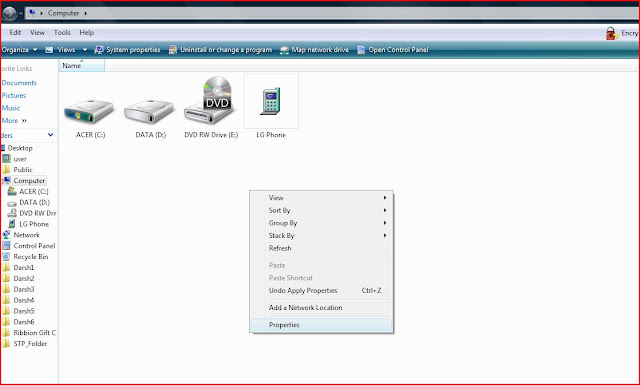Click the Open Control Panel icon
Screen dimensions: 640x385
click(361, 50)
